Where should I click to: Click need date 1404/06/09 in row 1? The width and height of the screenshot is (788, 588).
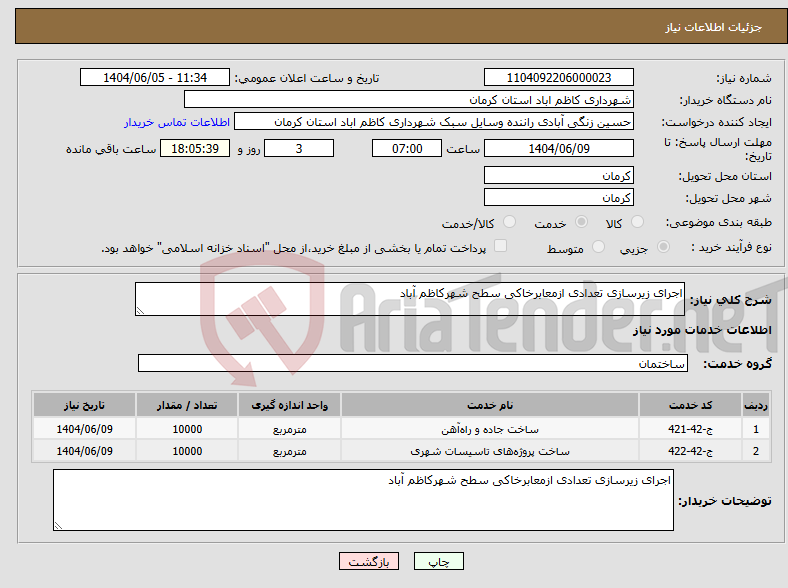84,429
